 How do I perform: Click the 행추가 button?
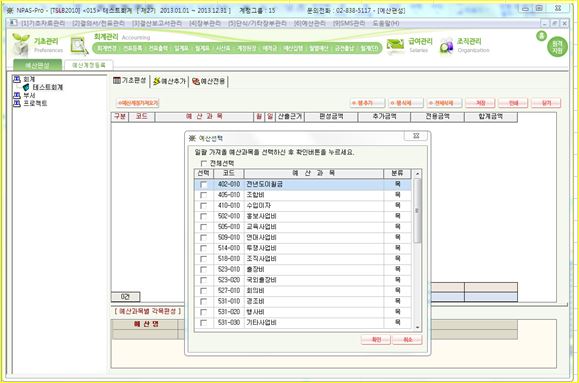click(367, 103)
